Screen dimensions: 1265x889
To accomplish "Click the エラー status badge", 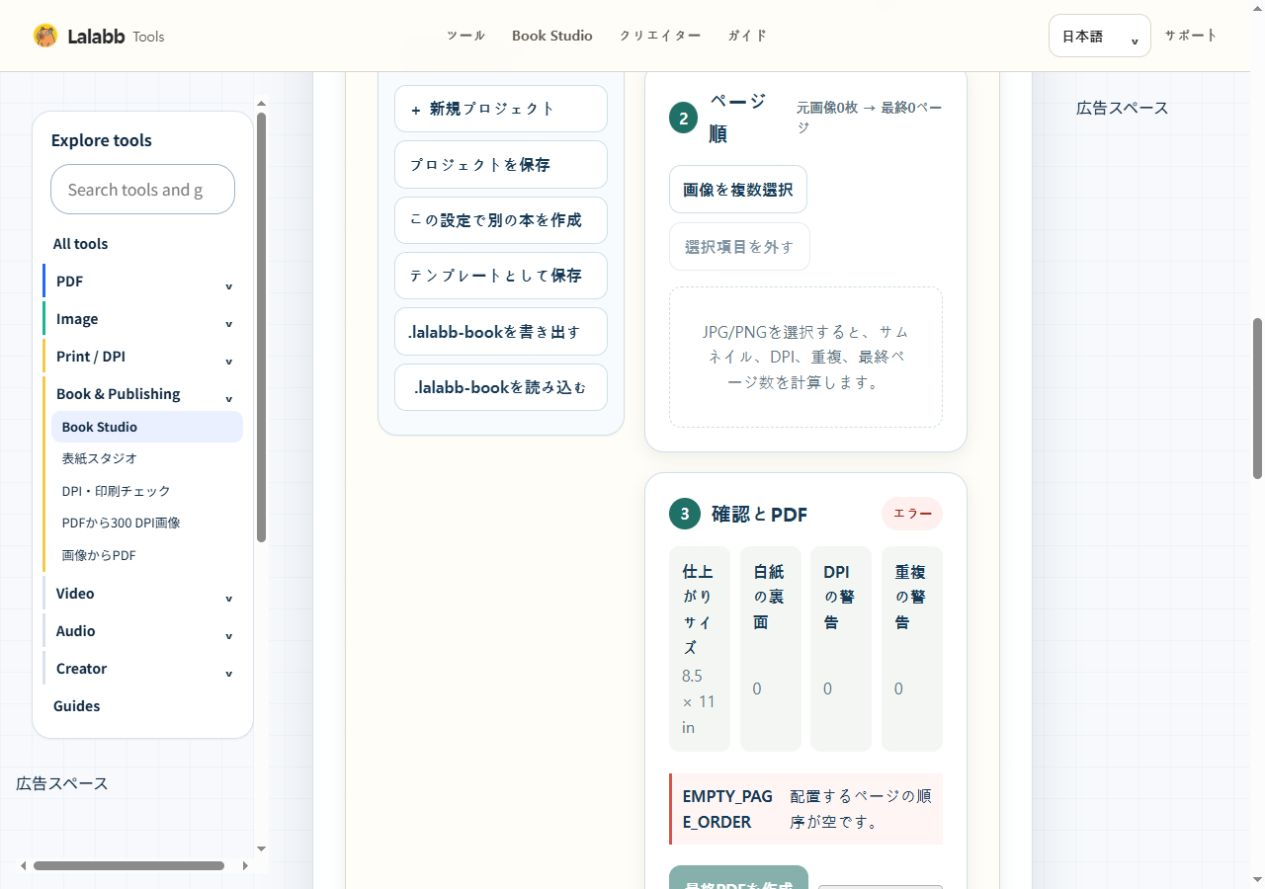I will (x=912, y=513).
